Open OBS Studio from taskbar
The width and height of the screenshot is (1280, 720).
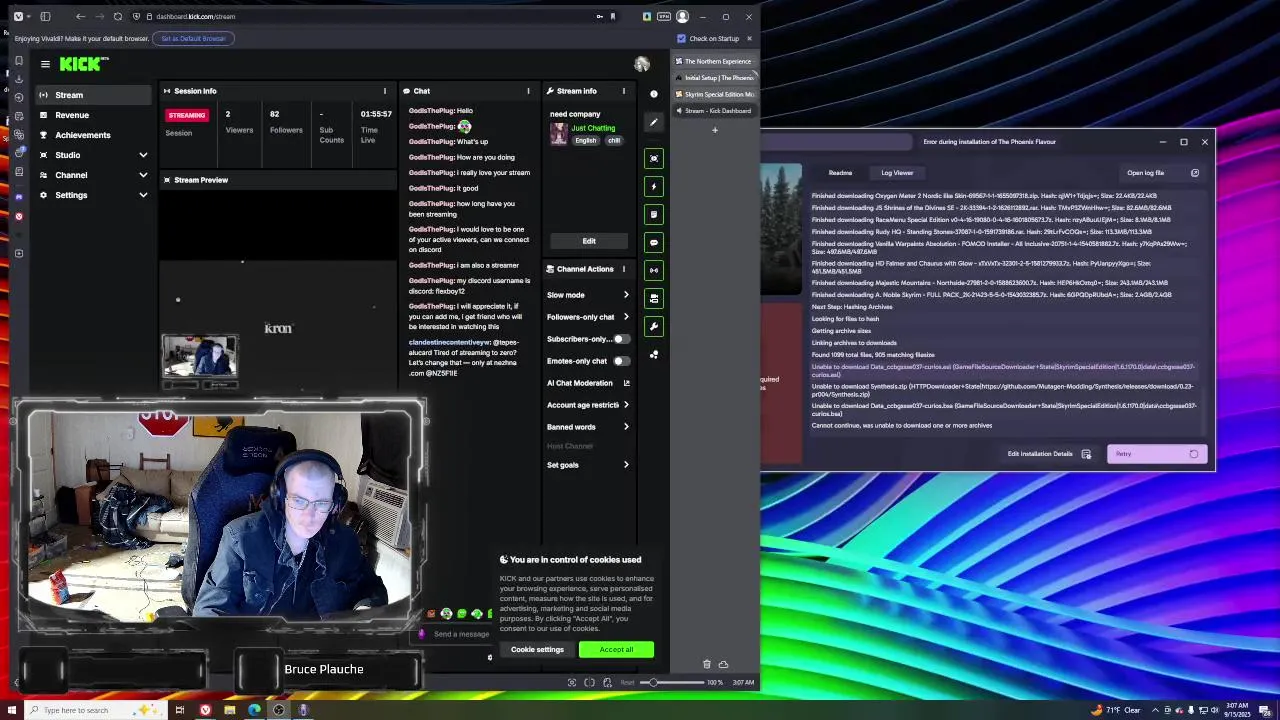(x=278, y=710)
